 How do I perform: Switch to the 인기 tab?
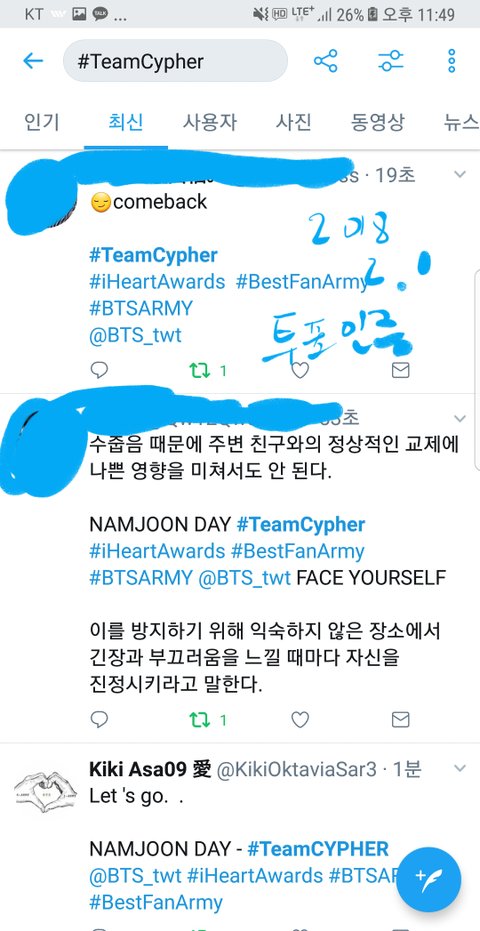pos(42,122)
